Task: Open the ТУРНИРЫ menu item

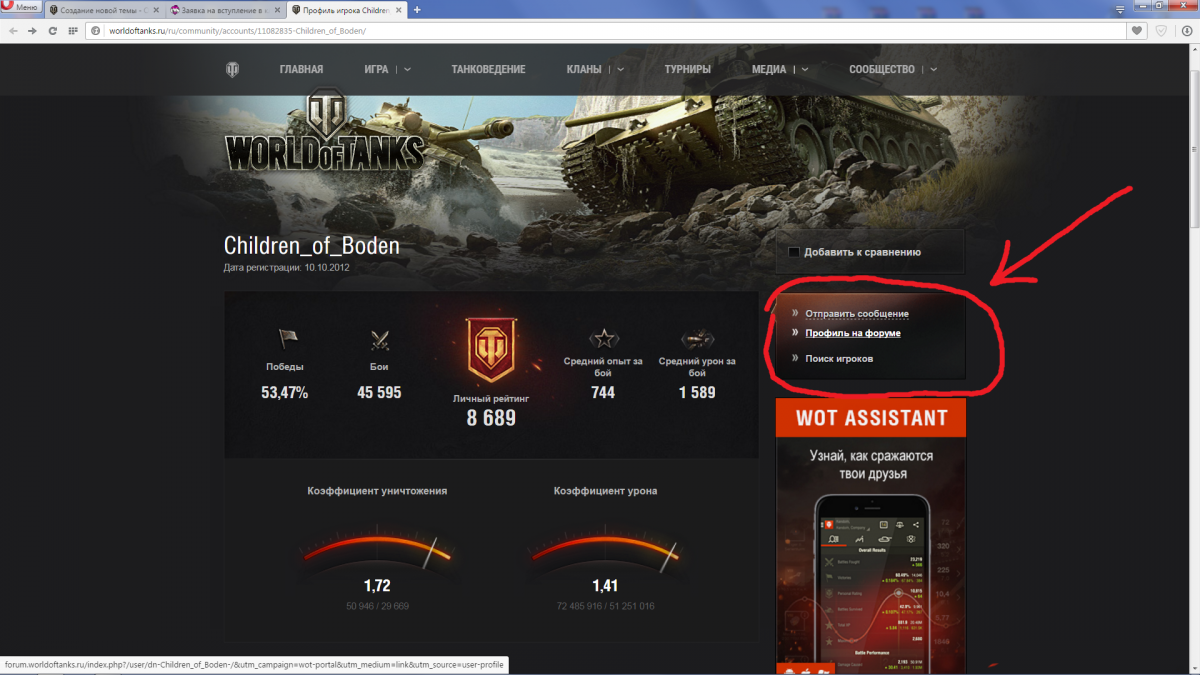Action: (687, 70)
